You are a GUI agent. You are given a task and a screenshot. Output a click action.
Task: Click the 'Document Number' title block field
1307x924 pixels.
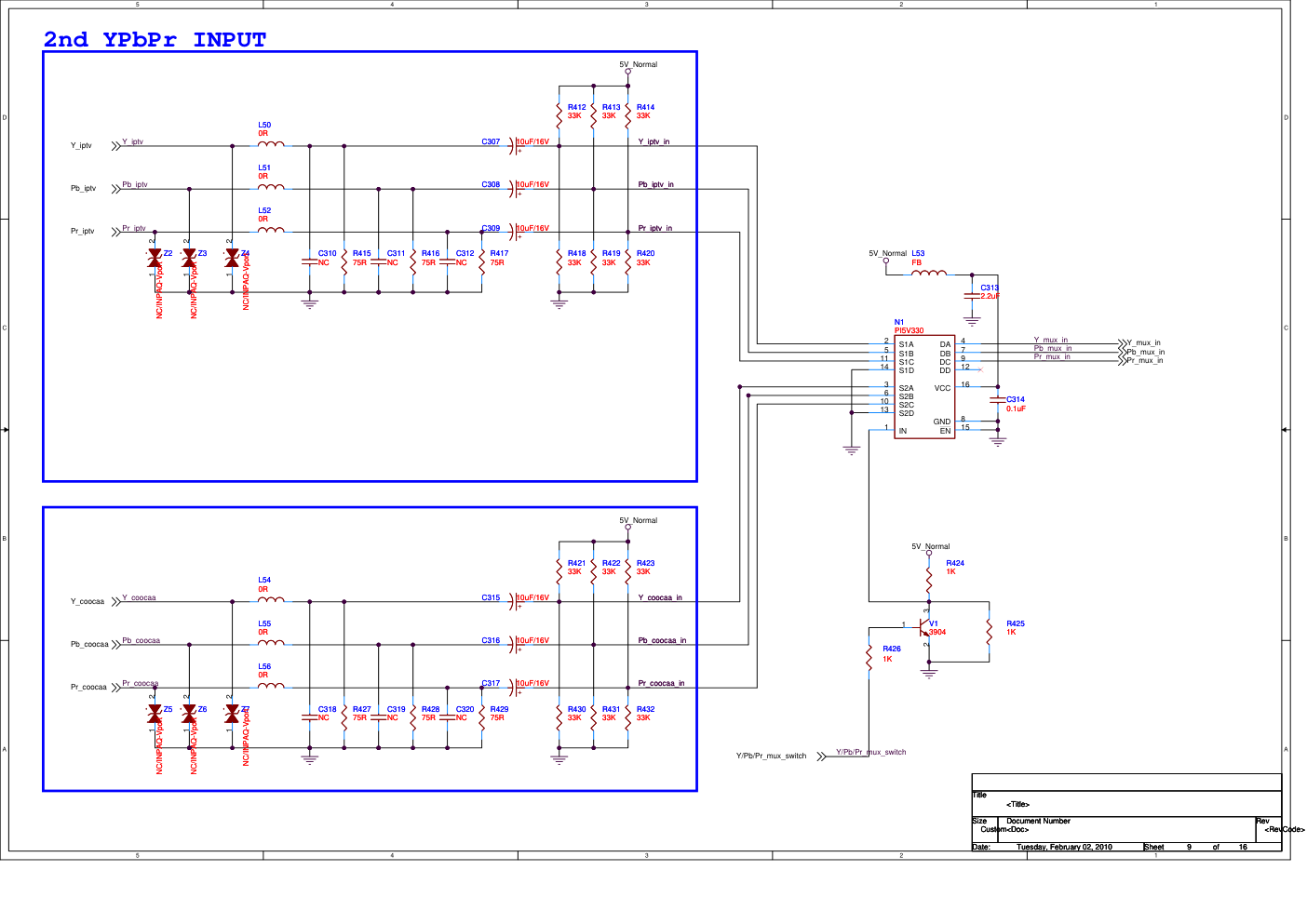(1038, 821)
